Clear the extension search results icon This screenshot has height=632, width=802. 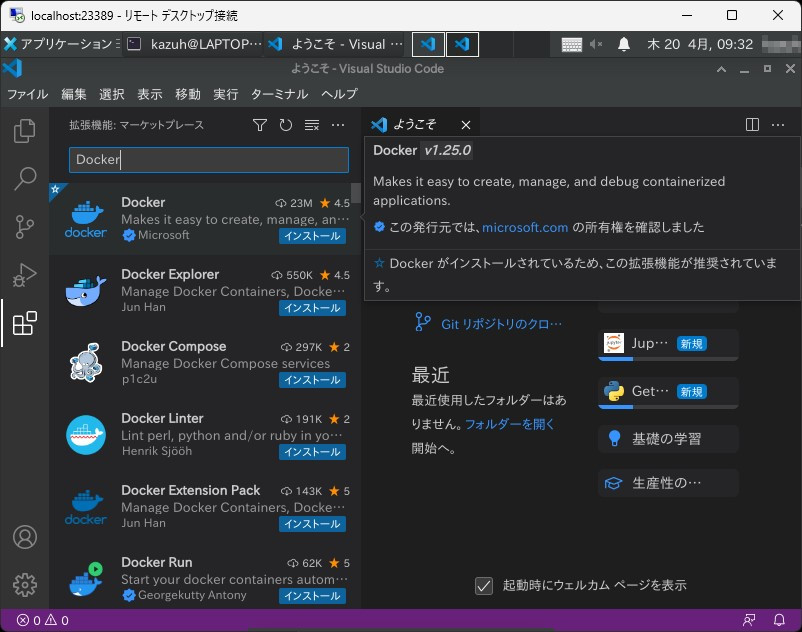310,125
